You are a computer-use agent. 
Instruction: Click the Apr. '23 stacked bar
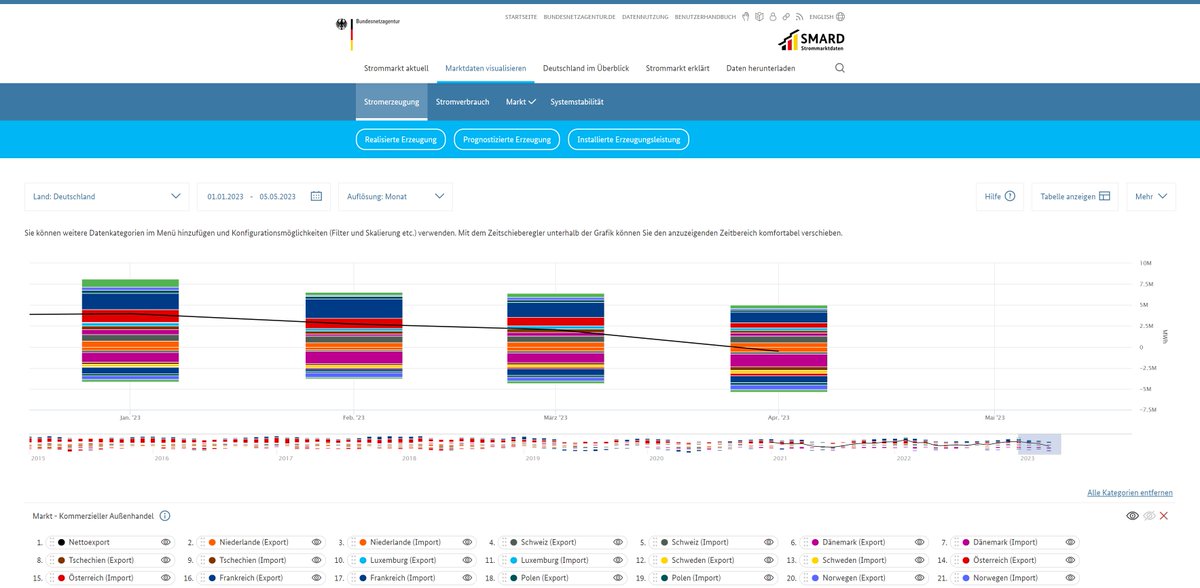[778, 348]
